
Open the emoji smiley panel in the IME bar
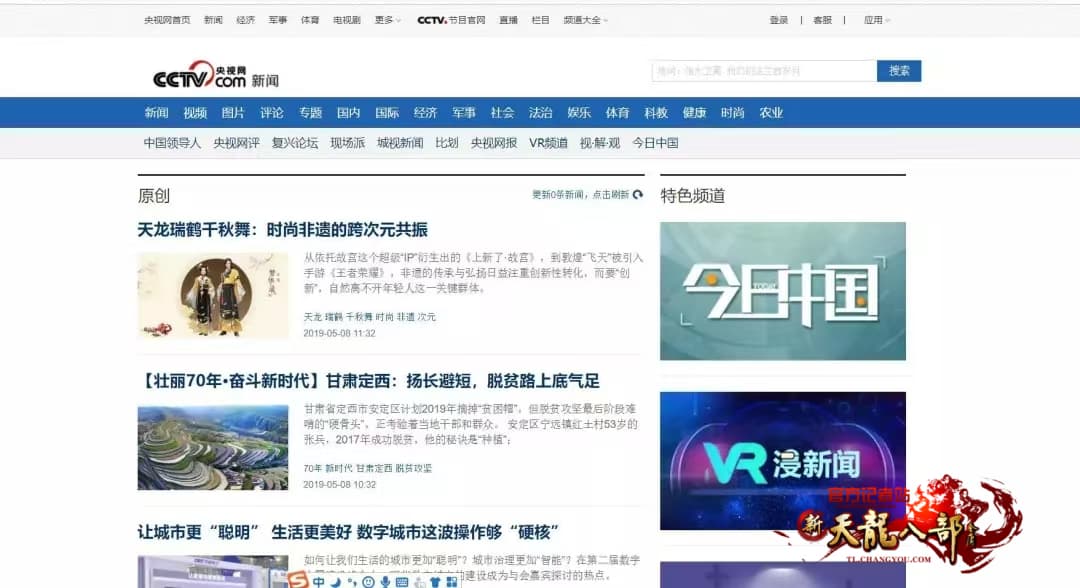[368, 582]
